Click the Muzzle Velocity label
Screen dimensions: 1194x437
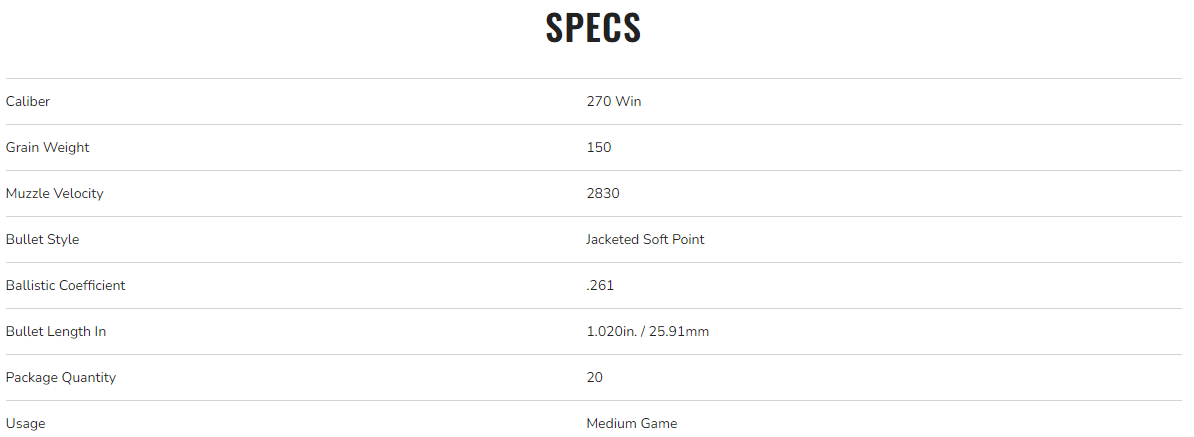coord(54,193)
